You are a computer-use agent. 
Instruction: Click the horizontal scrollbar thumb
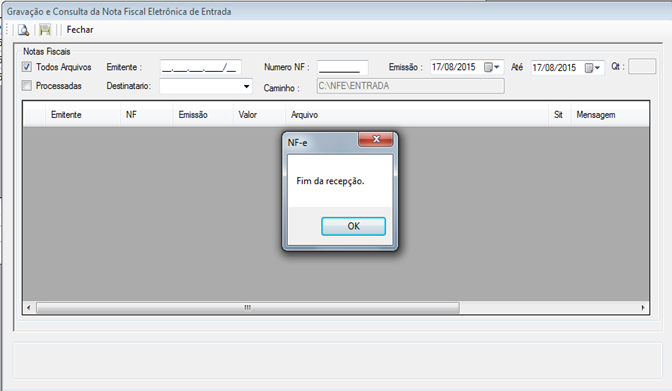pyautogui.click(x=248, y=307)
